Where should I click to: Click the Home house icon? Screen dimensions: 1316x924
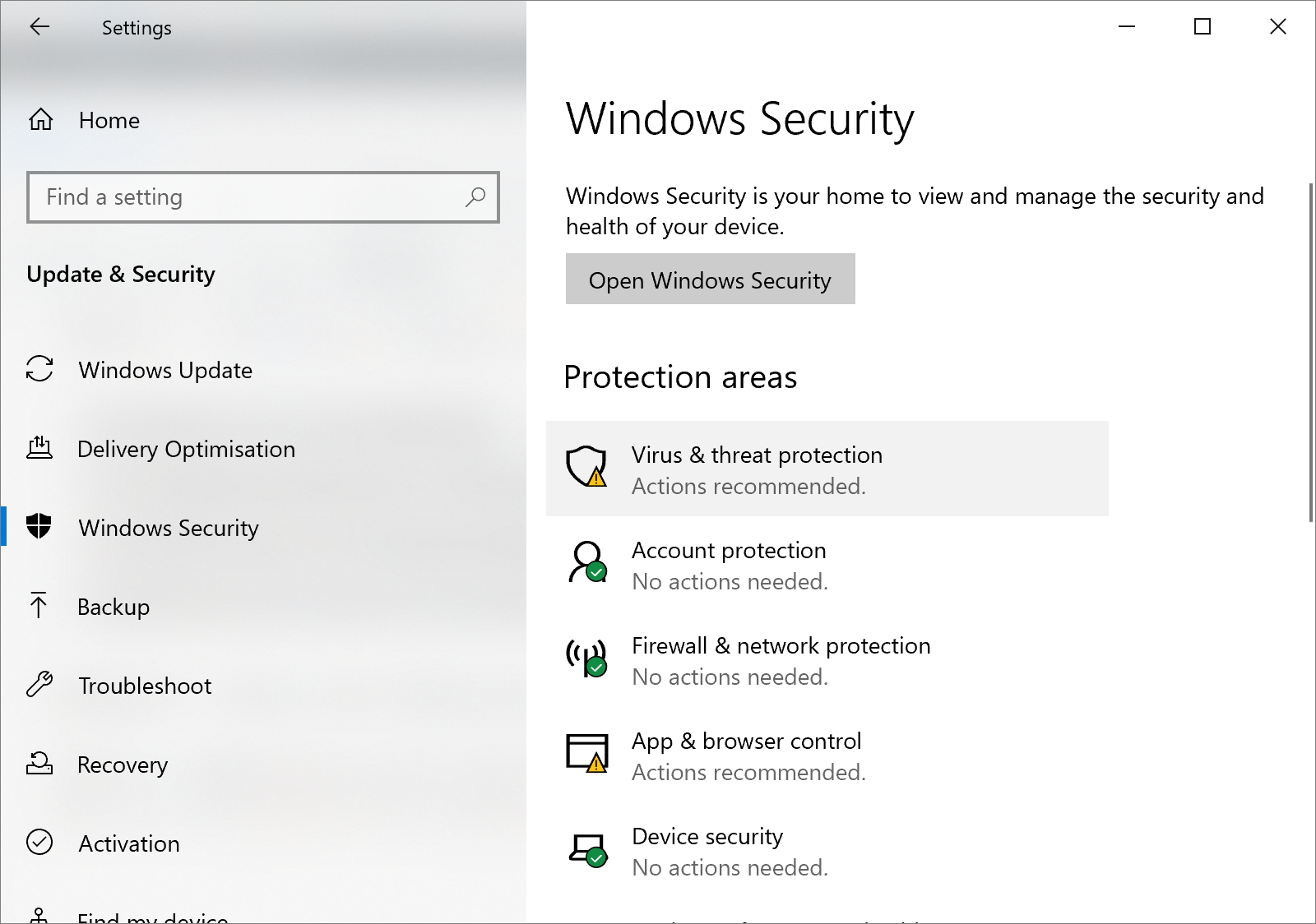41,120
